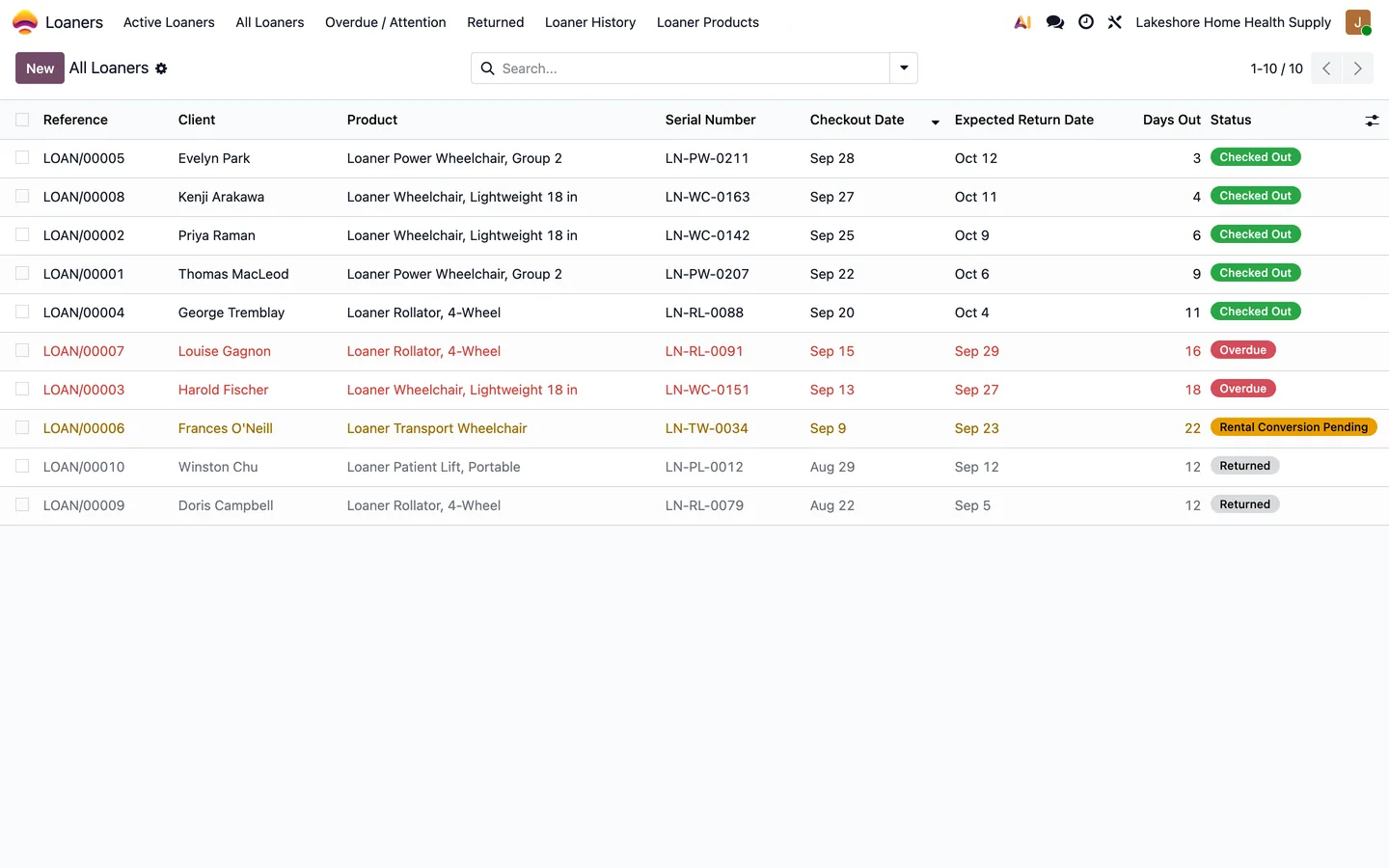Viewport: 1389px width, 868px height.
Task: Tick the LOAN/00006 row checkbox
Action: (22, 427)
